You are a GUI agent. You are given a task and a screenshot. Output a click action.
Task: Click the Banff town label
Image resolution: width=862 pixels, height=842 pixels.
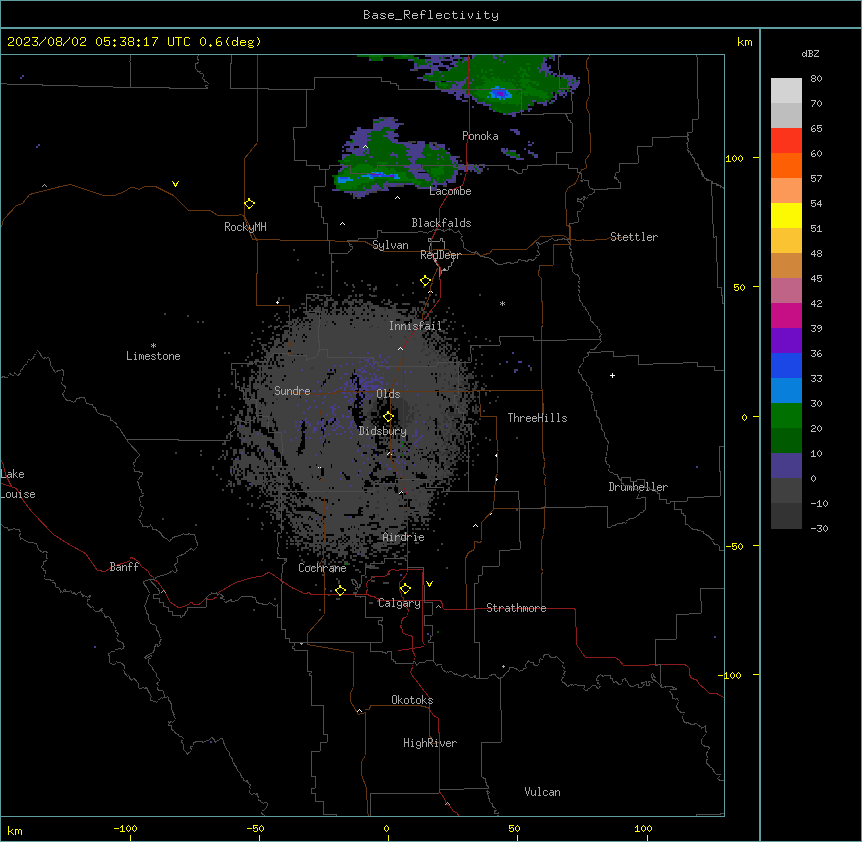pos(124,567)
